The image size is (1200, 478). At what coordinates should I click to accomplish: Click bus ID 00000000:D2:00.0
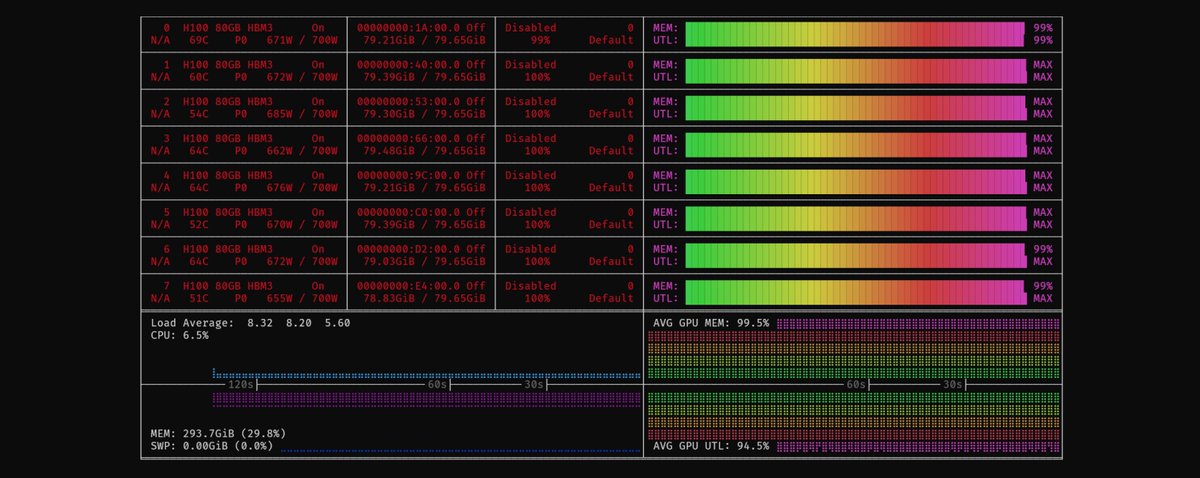409,249
